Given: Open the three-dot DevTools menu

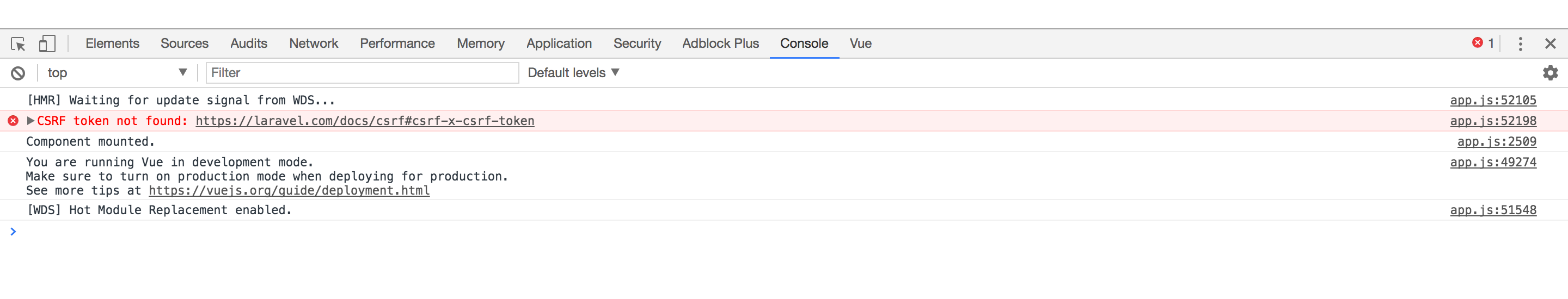Looking at the screenshot, I should click(x=1520, y=43).
